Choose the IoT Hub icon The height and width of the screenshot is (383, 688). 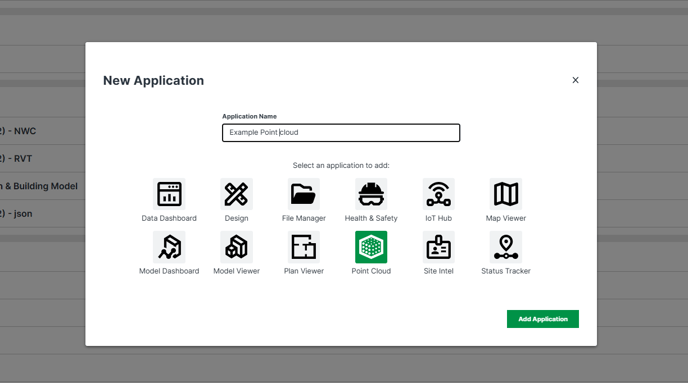point(438,194)
